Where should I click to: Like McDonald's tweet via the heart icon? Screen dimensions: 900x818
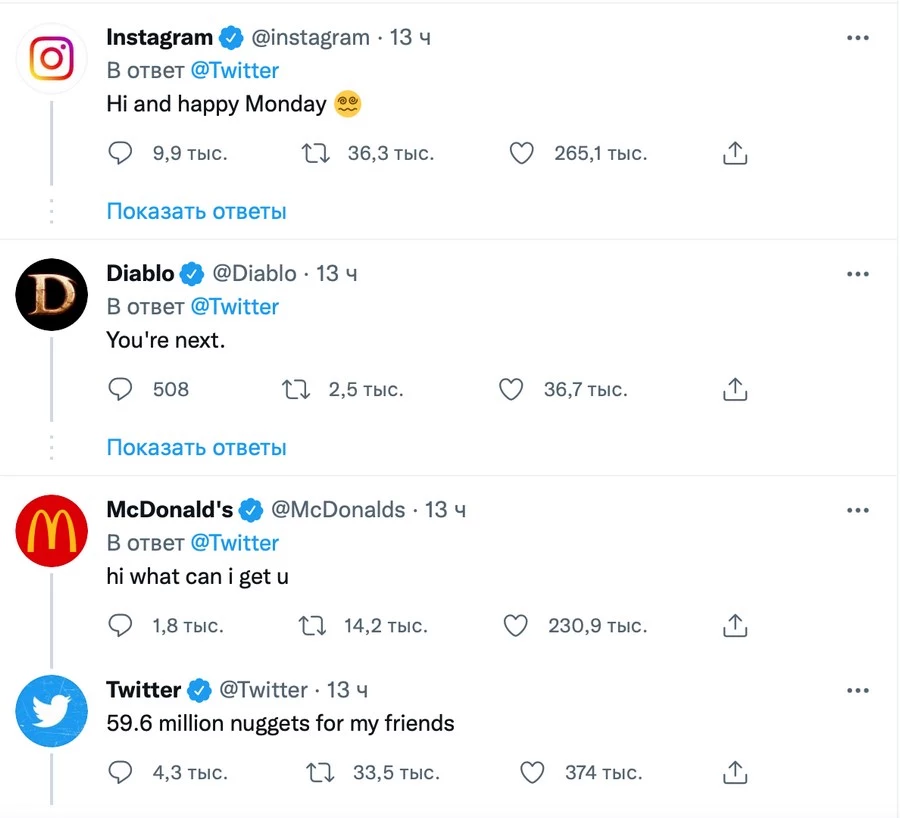click(515, 625)
